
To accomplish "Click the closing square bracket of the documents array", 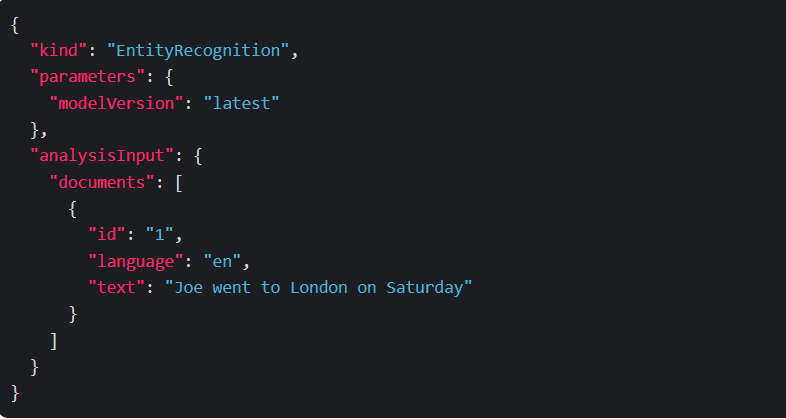I will click(54, 341).
